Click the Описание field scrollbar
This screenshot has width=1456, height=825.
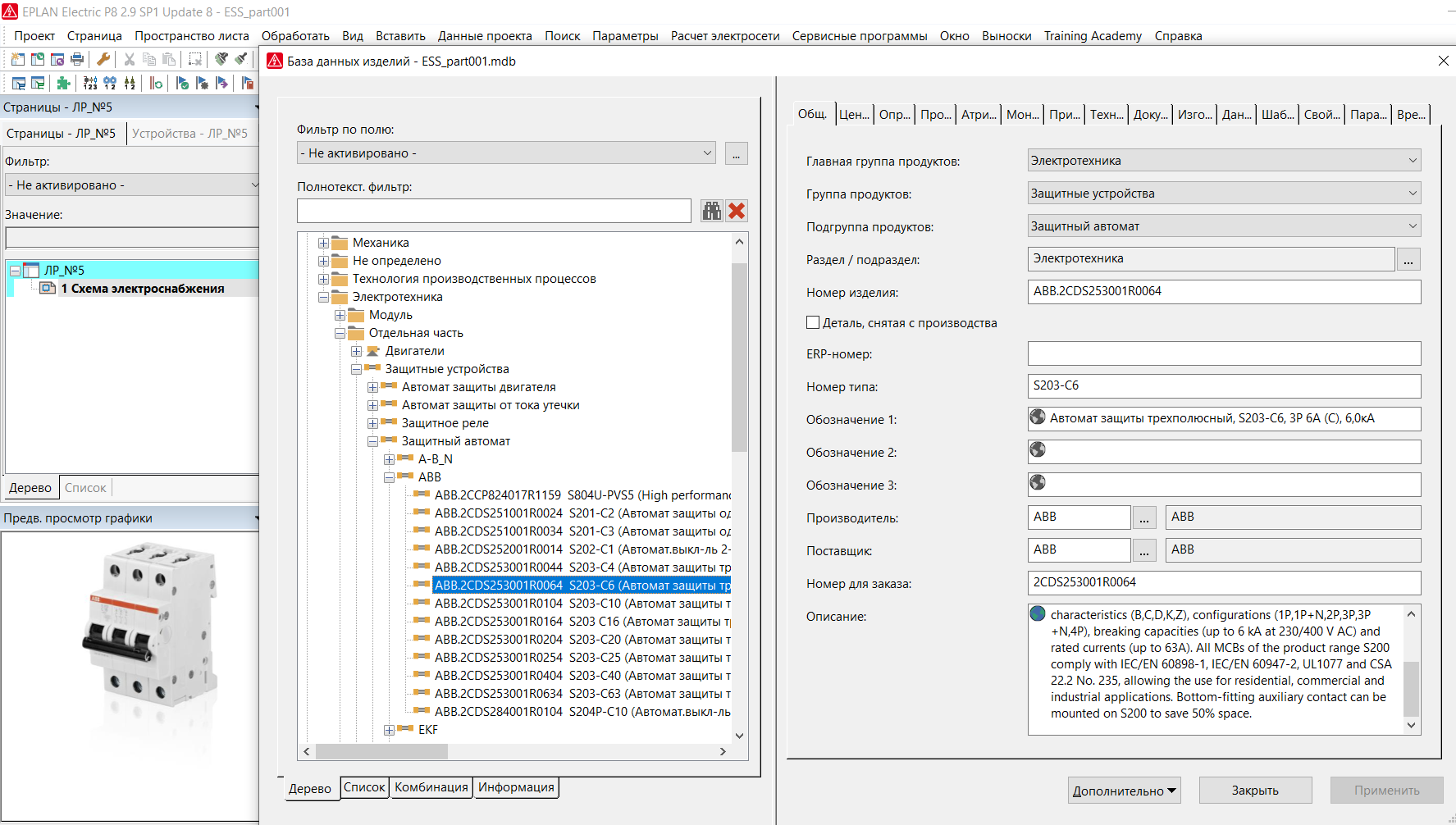pos(1411,688)
